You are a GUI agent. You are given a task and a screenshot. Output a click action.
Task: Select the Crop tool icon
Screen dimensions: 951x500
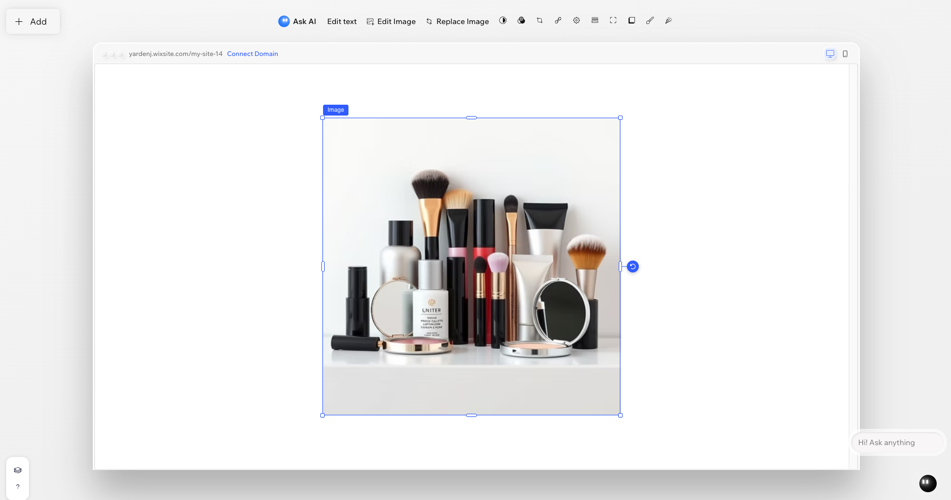540,20
